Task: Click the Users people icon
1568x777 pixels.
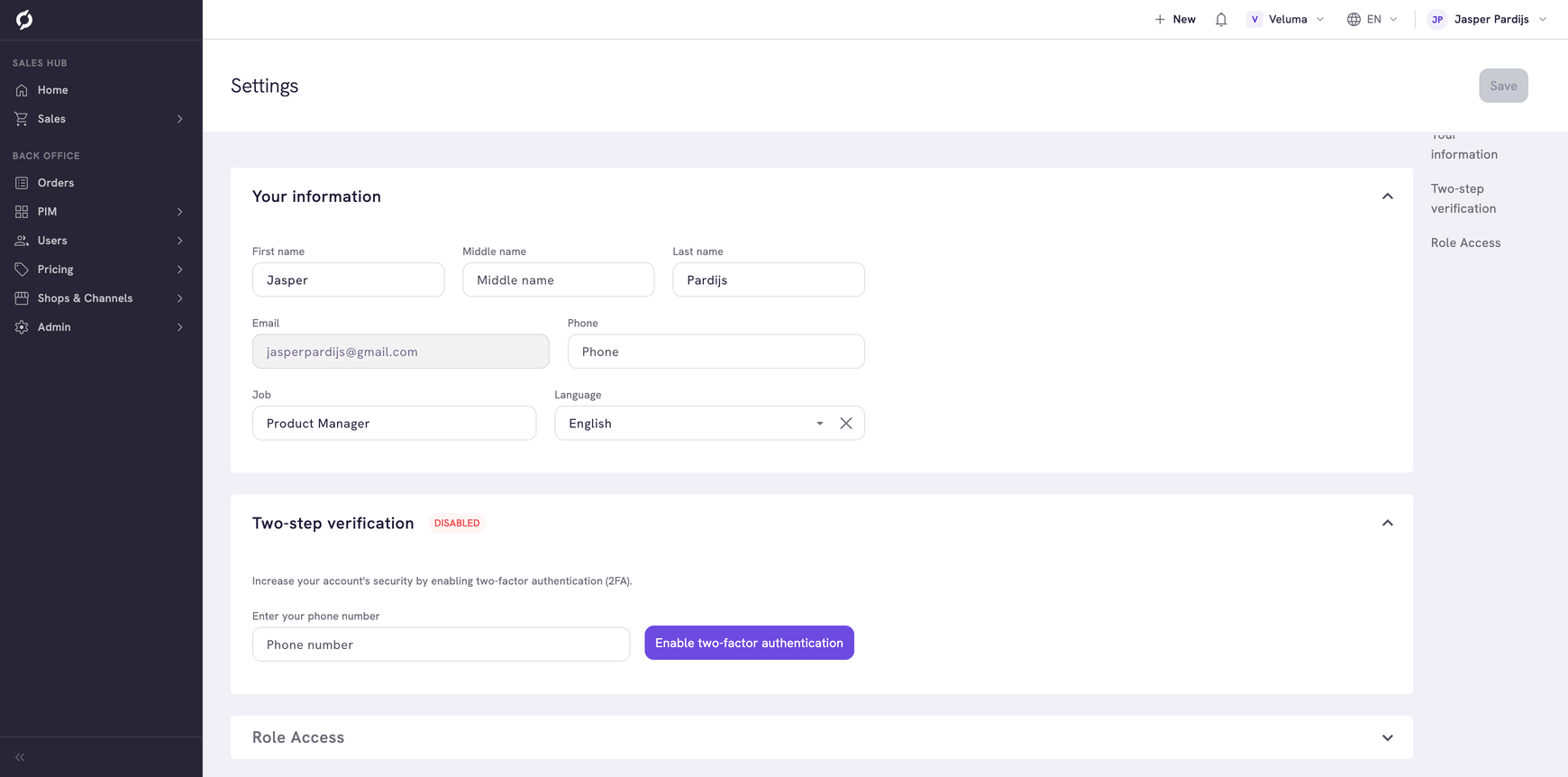Action: (x=22, y=241)
